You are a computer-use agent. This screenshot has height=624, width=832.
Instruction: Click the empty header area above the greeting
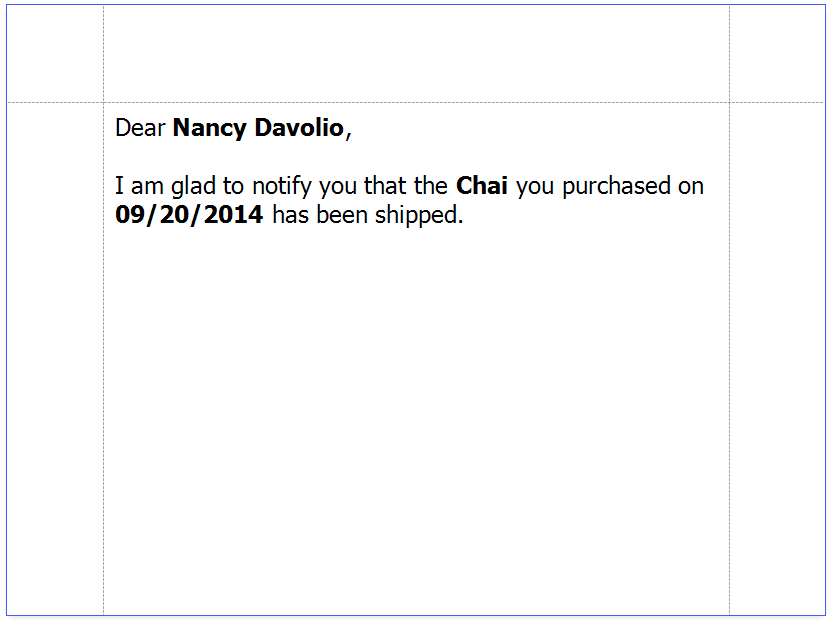[416, 54]
